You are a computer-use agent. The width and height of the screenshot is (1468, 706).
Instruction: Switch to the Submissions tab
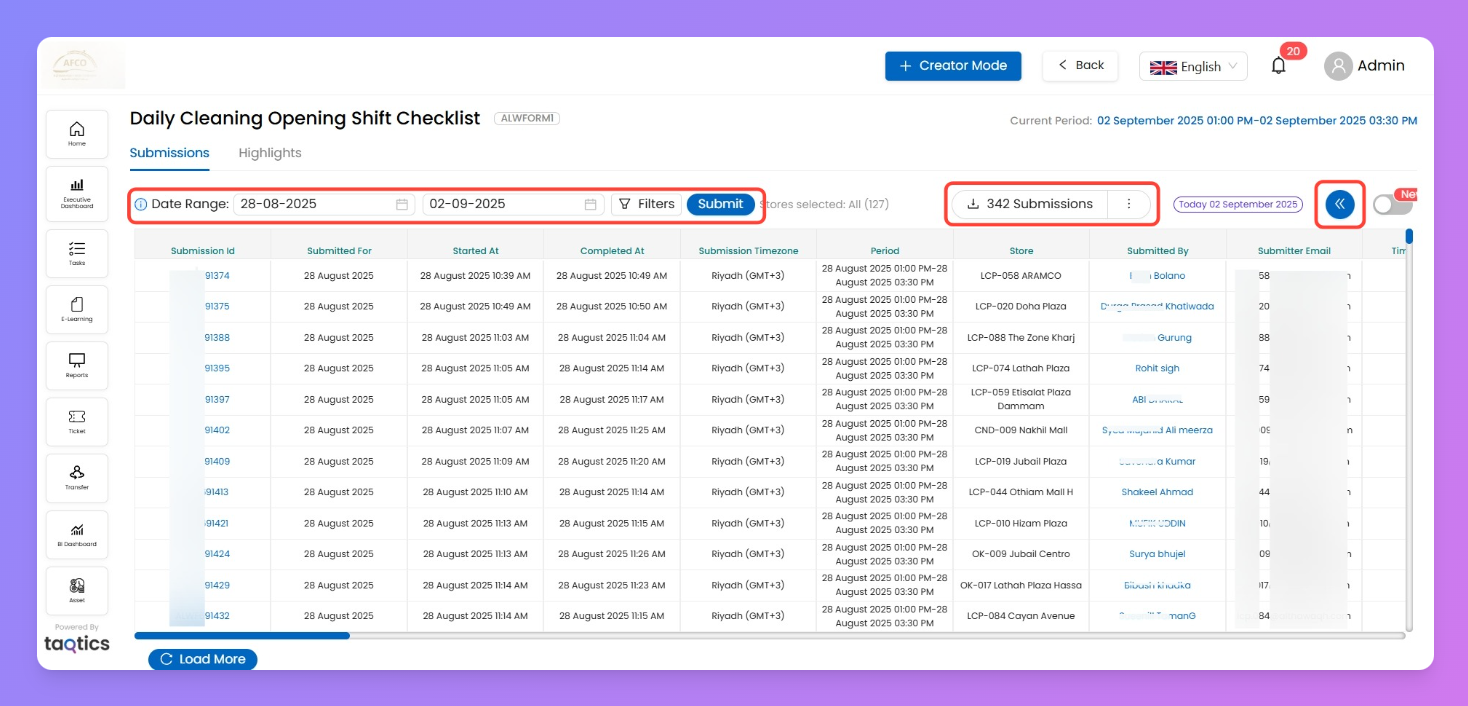point(170,153)
